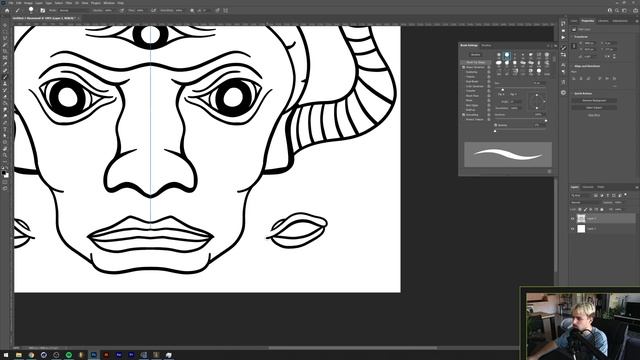Open the Windows Start button
This screenshot has height=360, width=640.
pyautogui.click(x=6, y=355)
